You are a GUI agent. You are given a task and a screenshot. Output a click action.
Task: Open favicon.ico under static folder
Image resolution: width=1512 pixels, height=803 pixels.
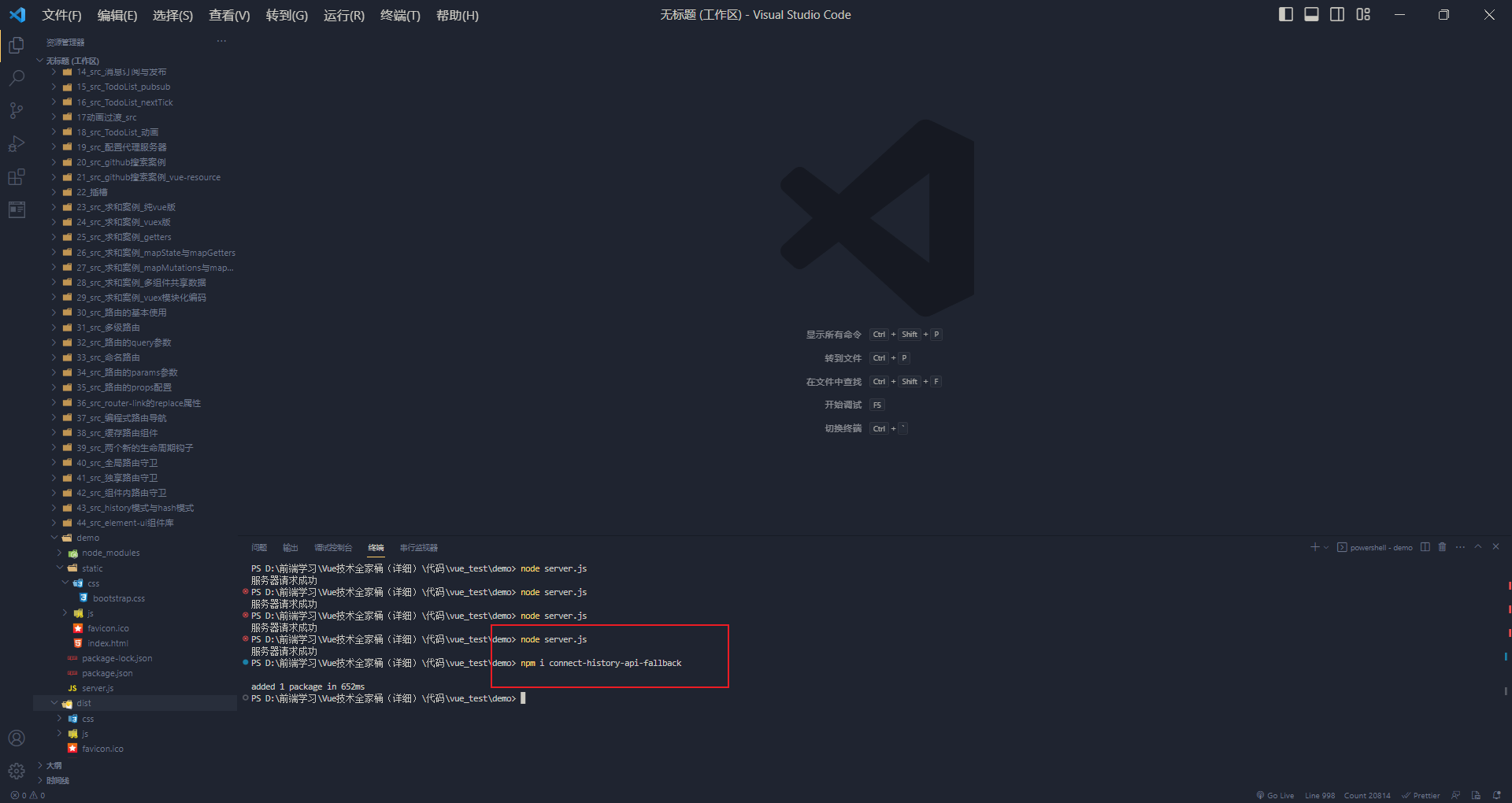click(135, 628)
